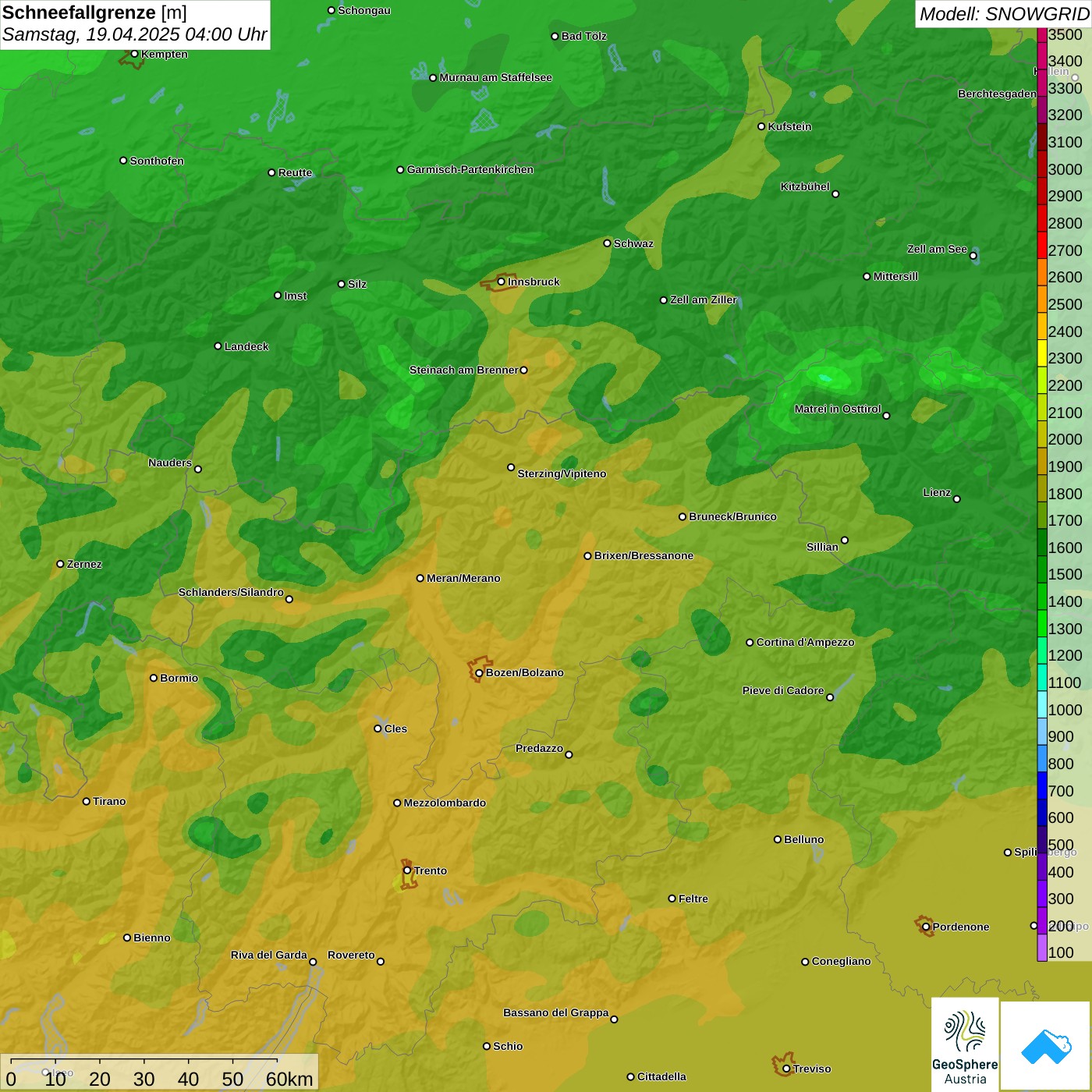Image resolution: width=1092 pixels, height=1092 pixels.
Task: Click the GeoSphere Austria logo
Action: [x=965, y=1046]
